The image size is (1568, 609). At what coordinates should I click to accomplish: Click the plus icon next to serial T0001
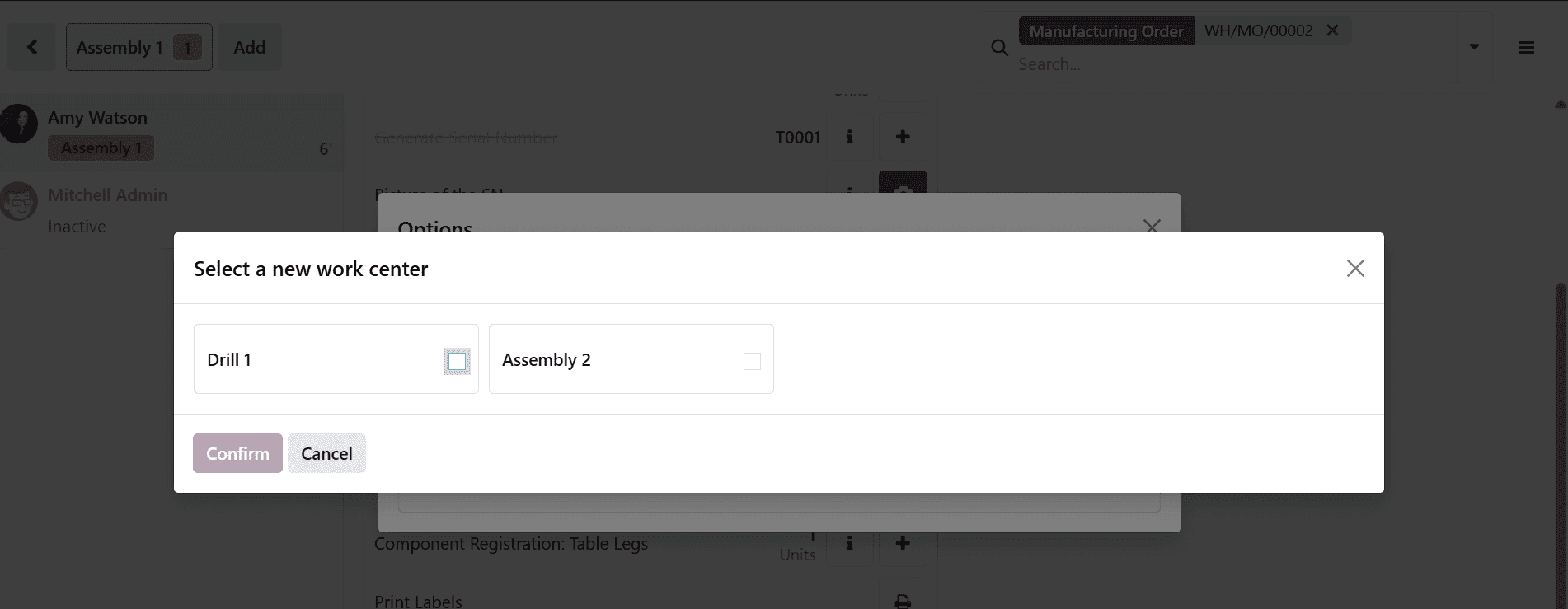pyautogui.click(x=903, y=137)
